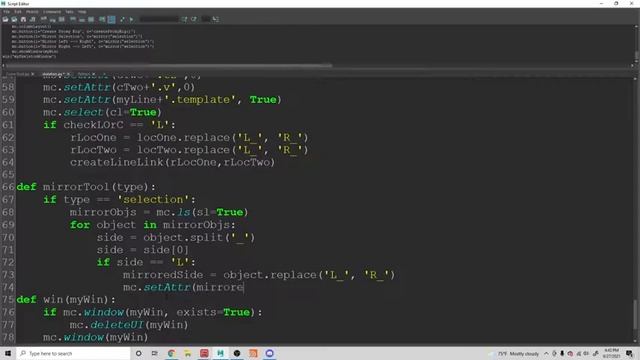This screenshot has height=360, width=640.
Task: Click 'mc.window(myWin)' on line 78
Action: click(96, 337)
